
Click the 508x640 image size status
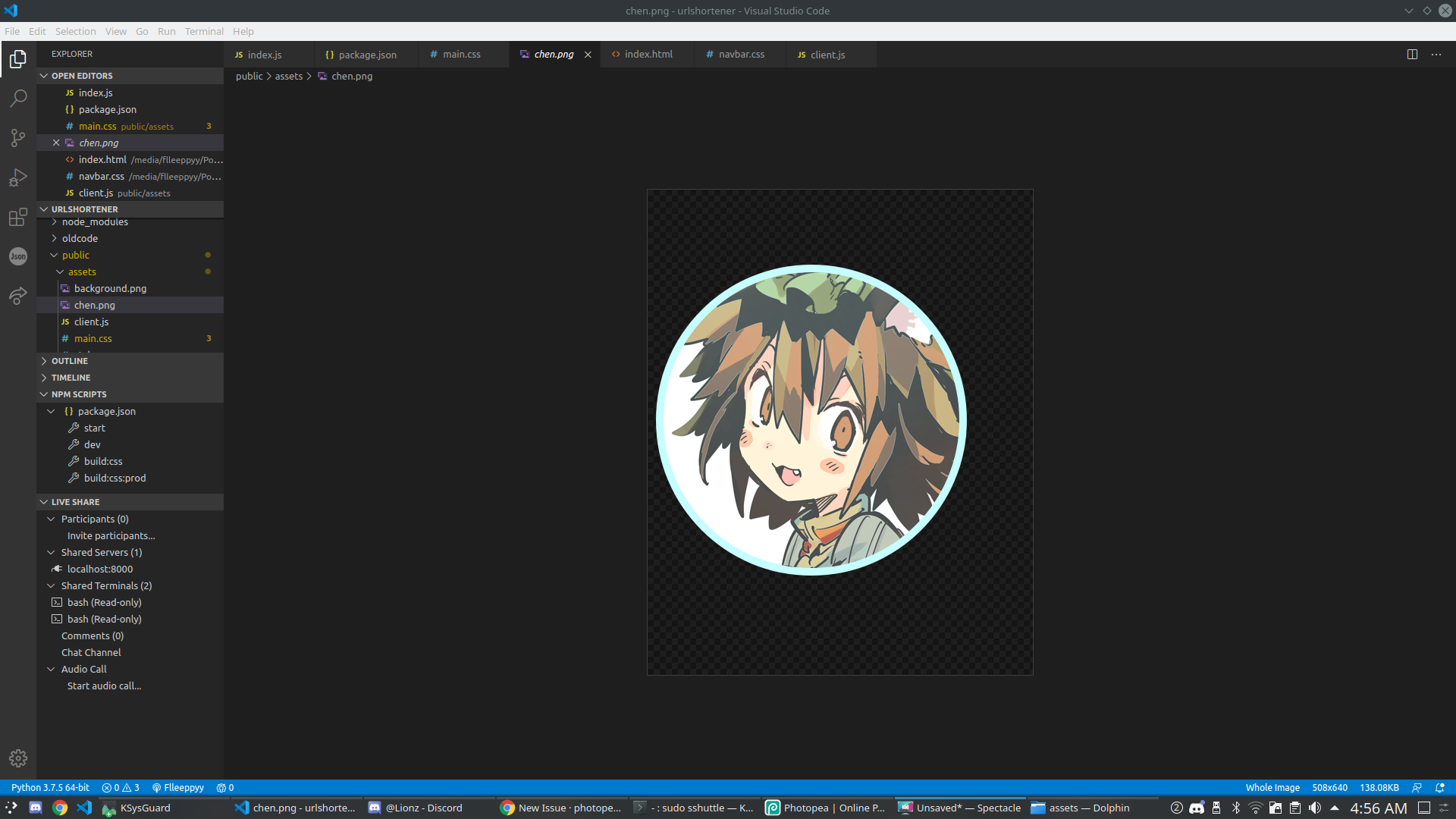click(x=1329, y=788)
